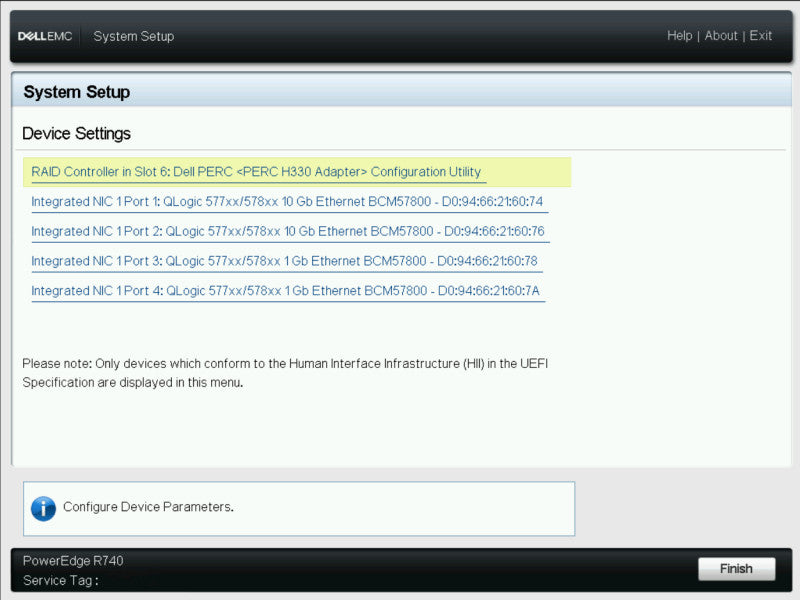The image size is (800, 600).
Task: Click the 'Service Tag :' label
Action: pos(61,580)
